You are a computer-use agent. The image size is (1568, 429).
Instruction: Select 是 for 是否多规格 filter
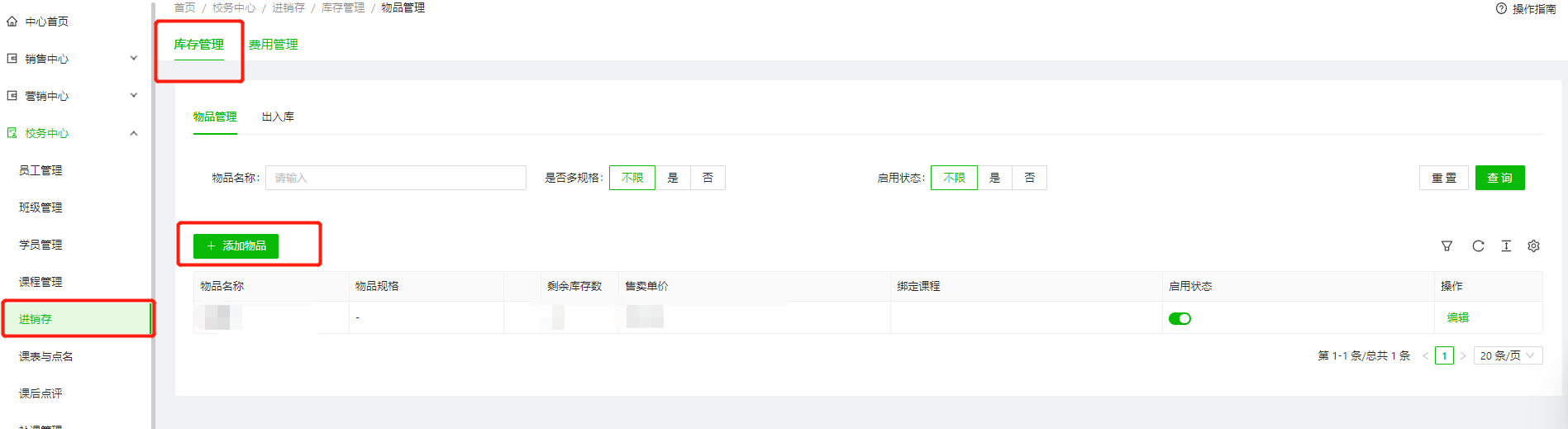673,178
